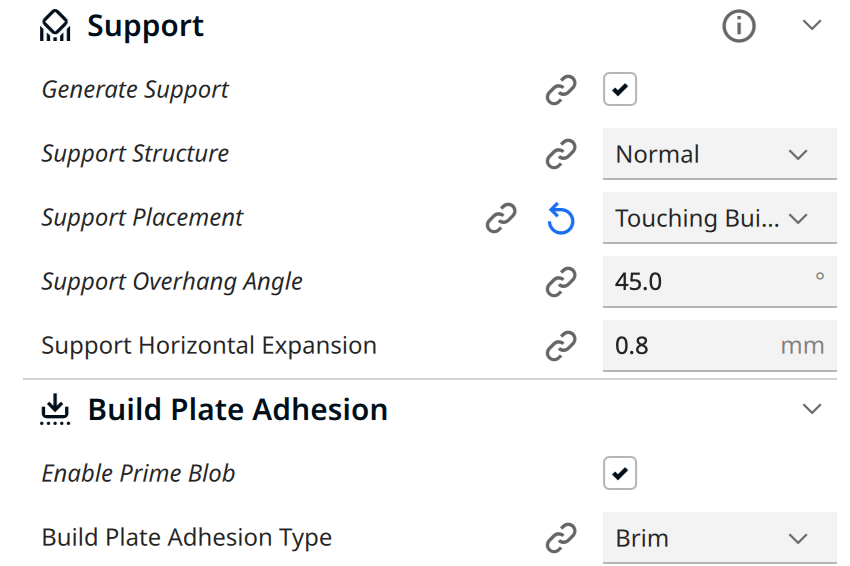Click the Support category icon
This screenshot has width=850, height=566.
[x=56, y=27]
